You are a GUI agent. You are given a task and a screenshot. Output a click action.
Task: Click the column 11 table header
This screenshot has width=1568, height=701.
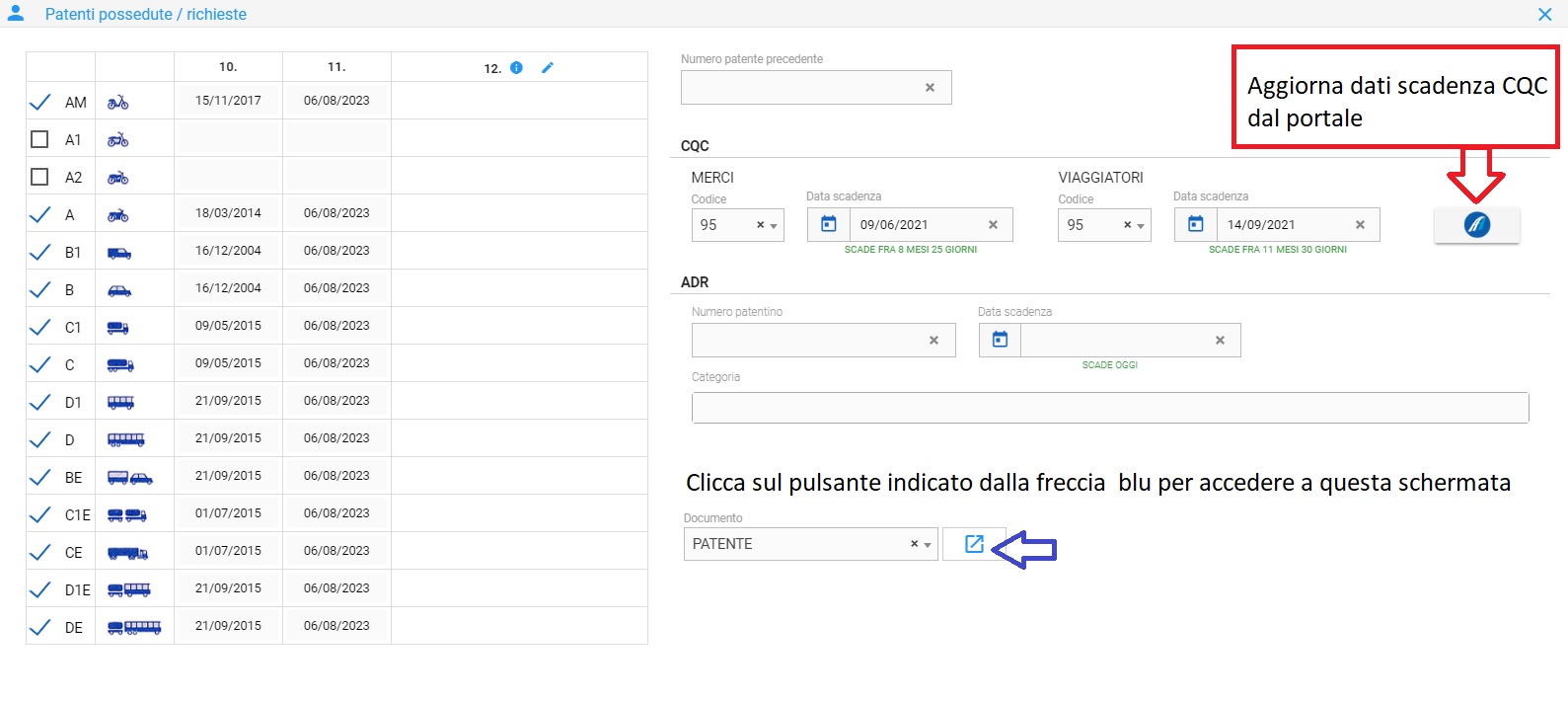point(336,67)
